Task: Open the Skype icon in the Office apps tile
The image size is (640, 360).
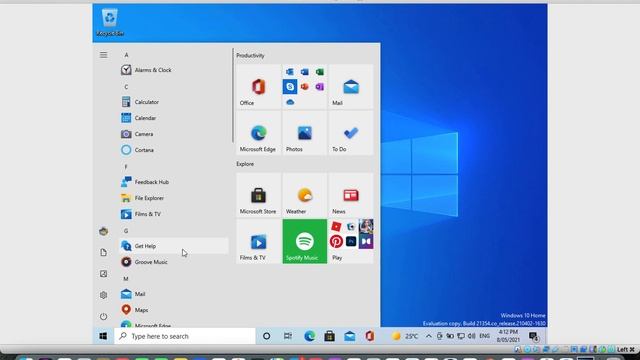Action: click(x=290, y=87)
